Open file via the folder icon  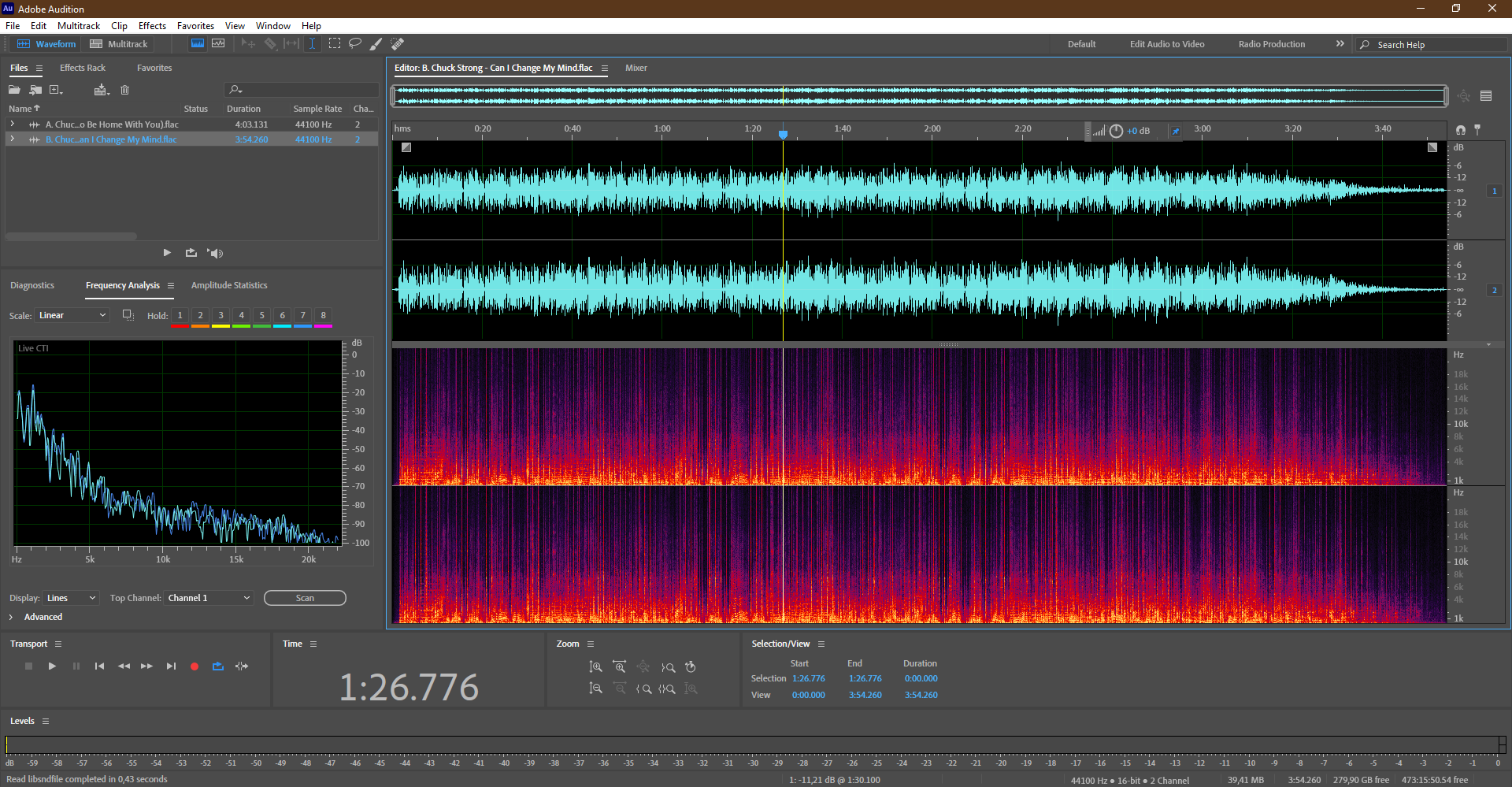pos(14,90)
